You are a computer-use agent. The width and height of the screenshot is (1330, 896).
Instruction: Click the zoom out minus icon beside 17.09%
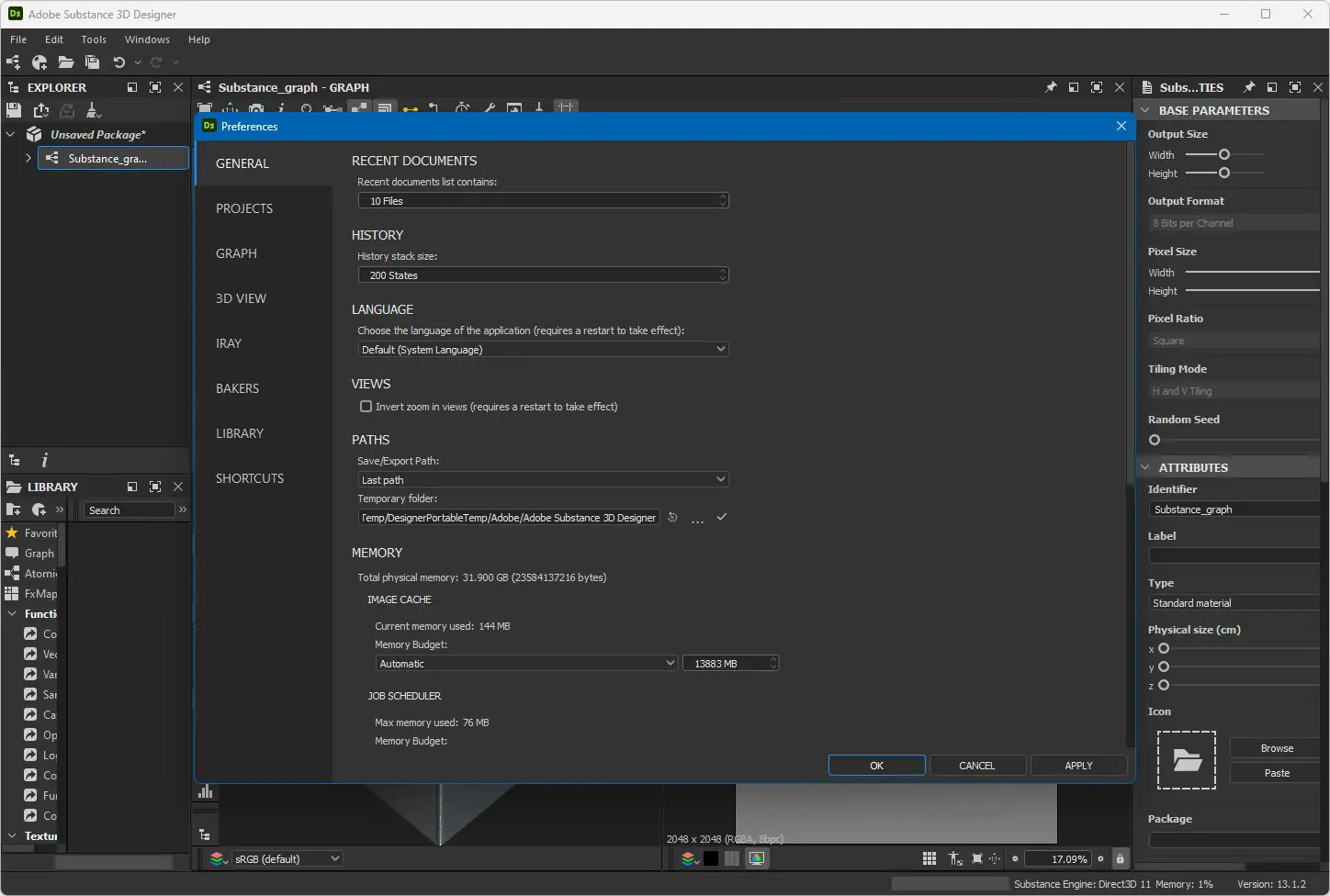(x=1015, y=859)
